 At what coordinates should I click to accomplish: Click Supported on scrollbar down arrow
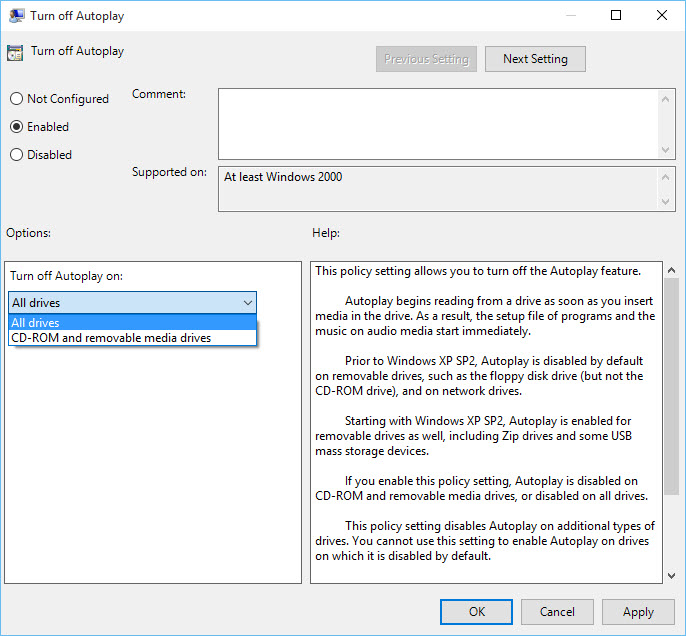(667, 202)
